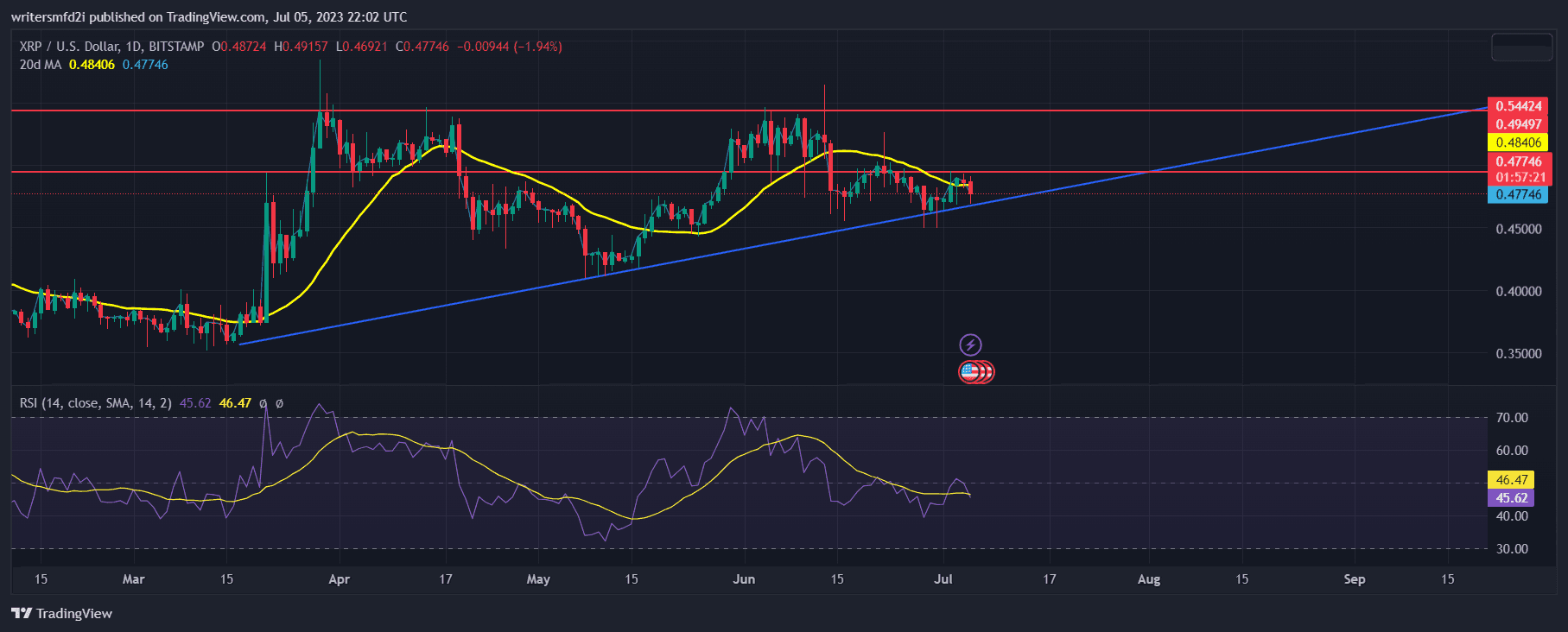Select the blue 0.47746 axis price label
The height and width of the screenshot is (632, 1568).
[x=1519, y=195]
